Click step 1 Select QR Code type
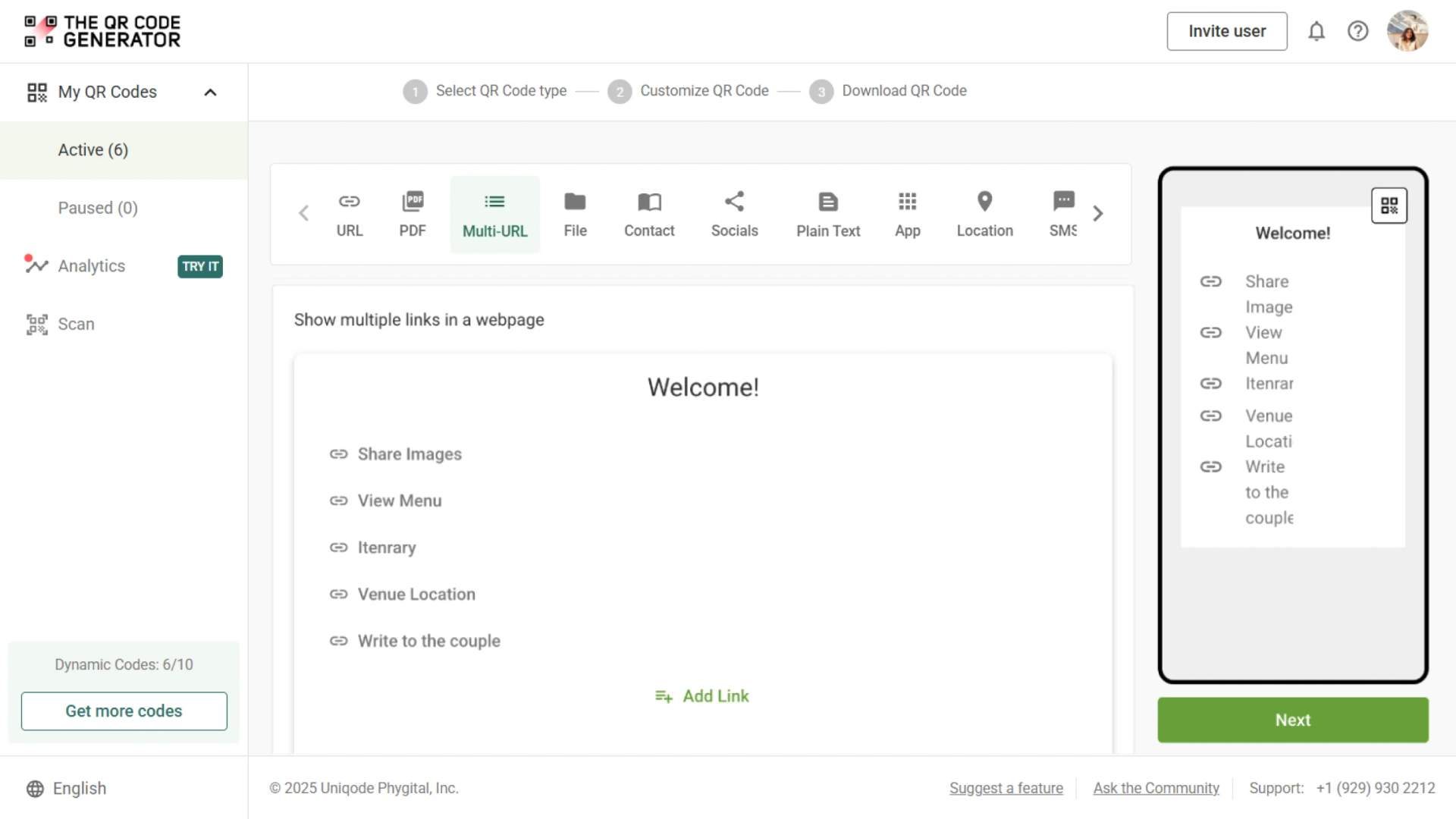The width and height of the screenshot is (1456, 819). click(x=485, y=91)
